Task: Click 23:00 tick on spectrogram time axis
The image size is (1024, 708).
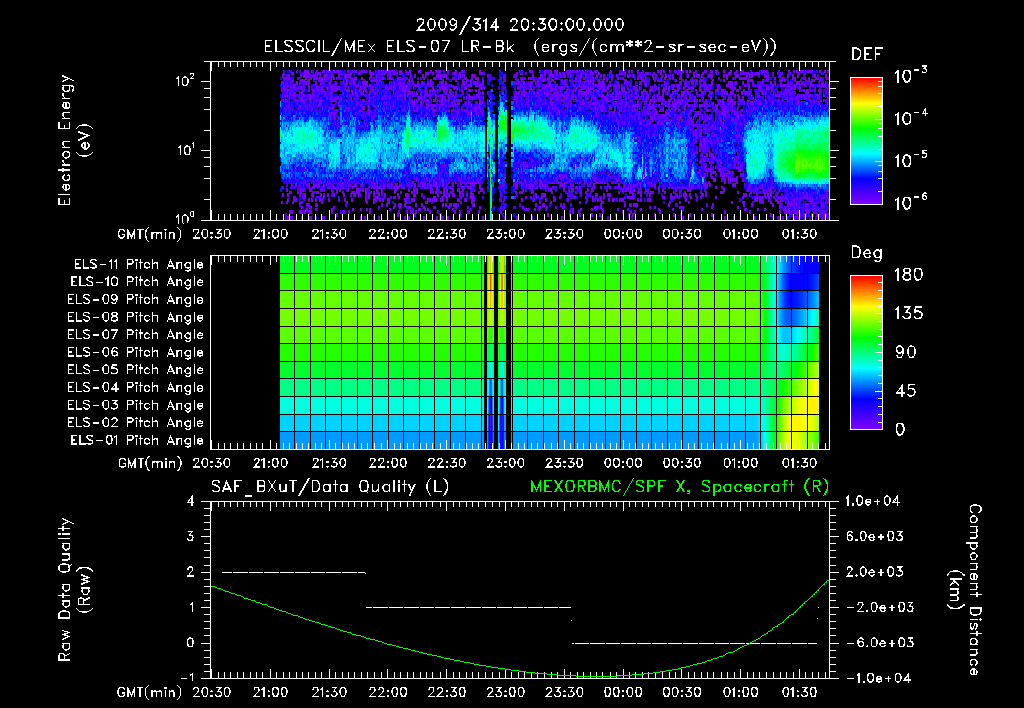Action: [x=505, y=234]
